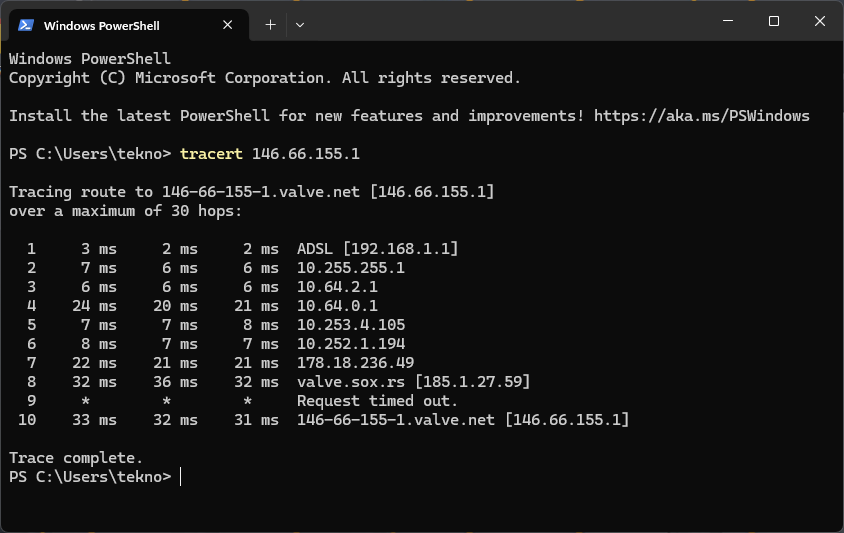Click the Copyright Microsoft Corporation line
Image resolution: width=844 pixels, height=533 pixels.
point(265,78)
